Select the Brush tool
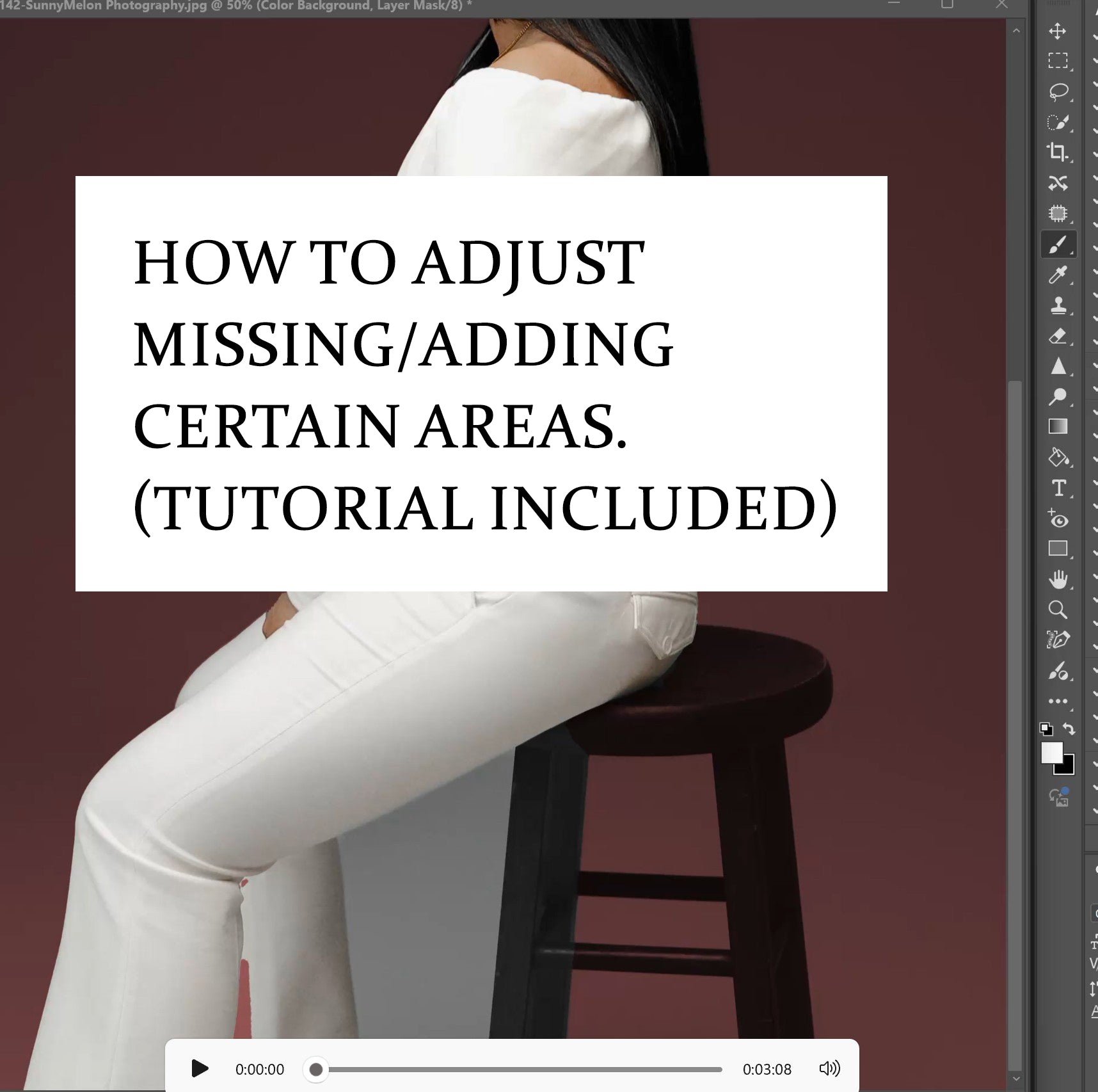Screen dimensions: 1098x1092 tap(1058, 245)
